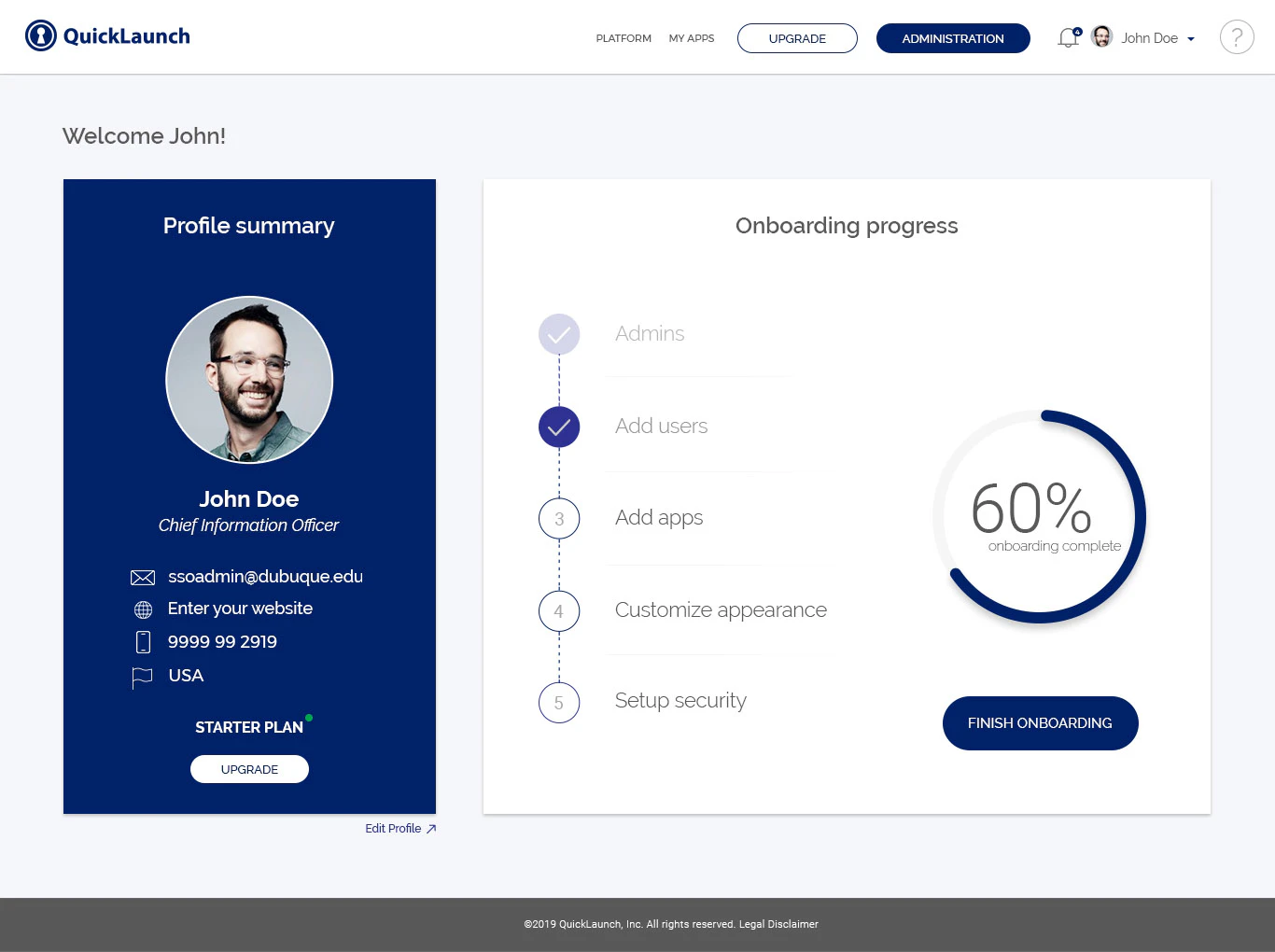Viewport: 1275px width, 952px height.
Task: Click the 60% onboarding progress ring
Action: [1039, 516]
